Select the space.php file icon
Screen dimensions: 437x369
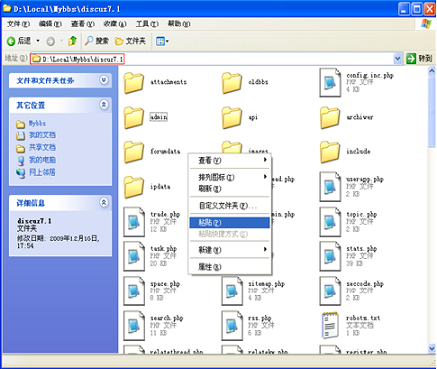point(134,291)
